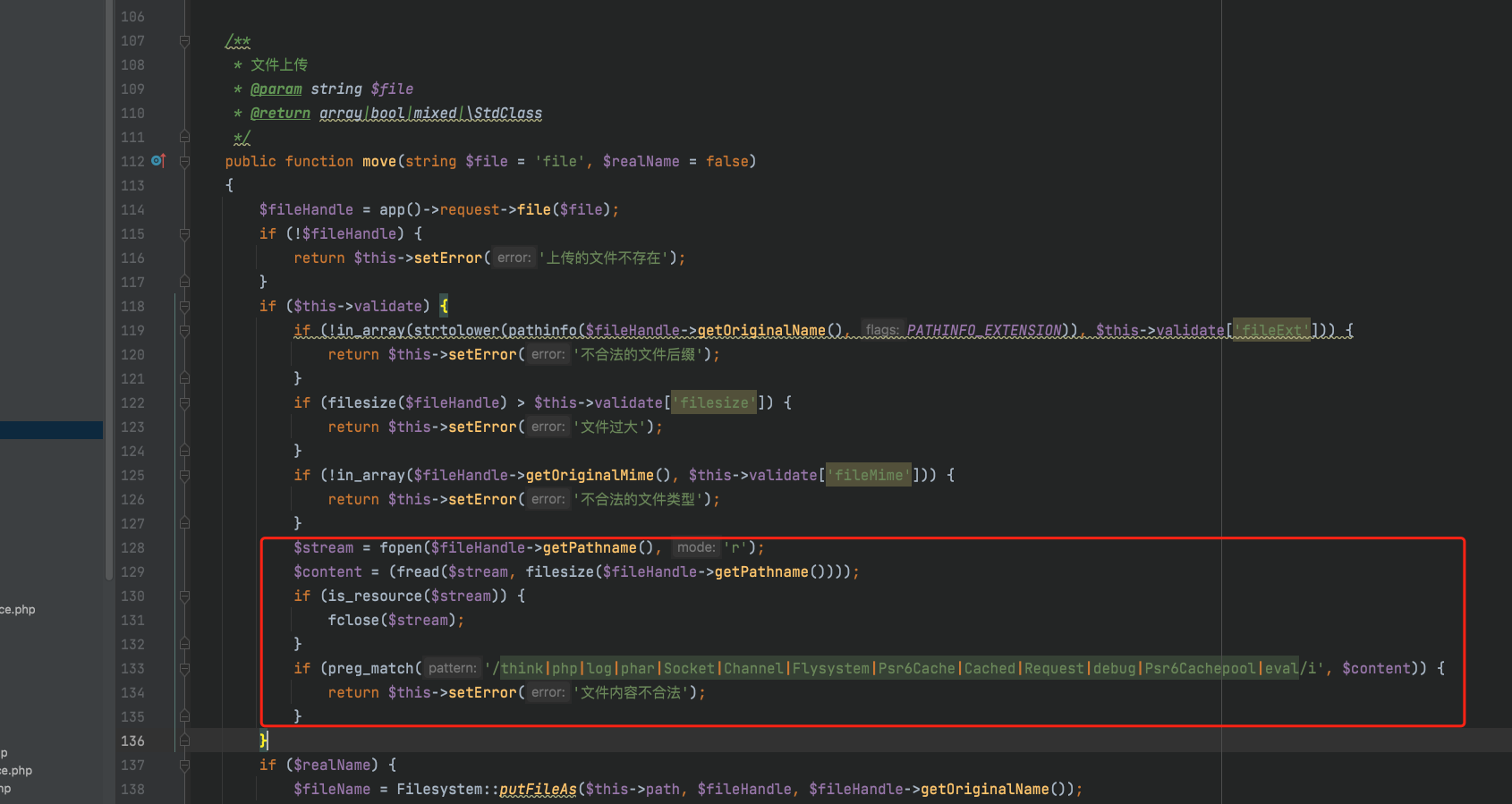Collapse the doc comment fold marker at line 107
The width and height of the screenshot is (1512, 804).
tap(184, 41)
